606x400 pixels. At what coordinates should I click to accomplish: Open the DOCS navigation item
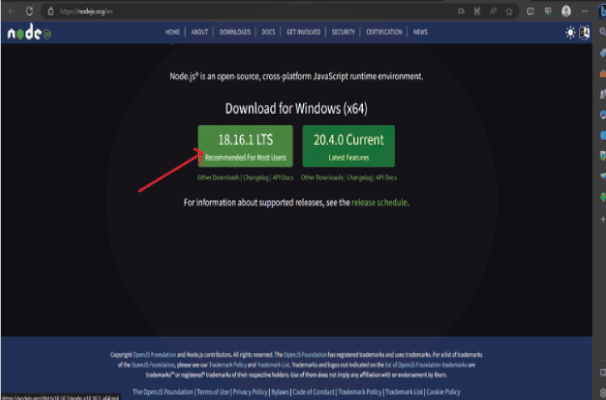pos(269,32)
